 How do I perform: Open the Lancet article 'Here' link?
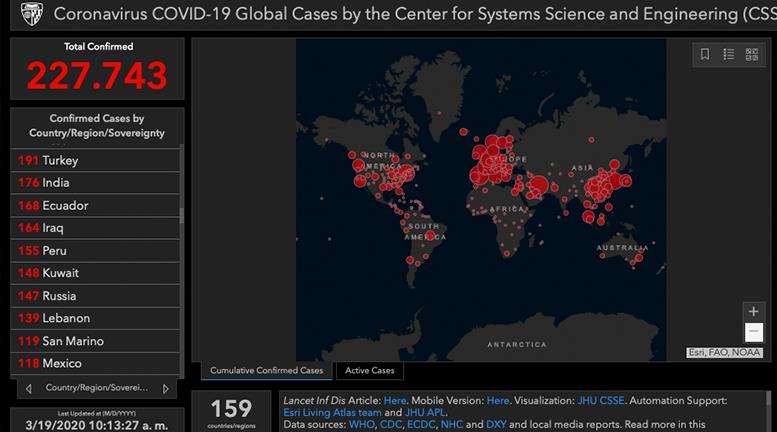pos(395,400)
